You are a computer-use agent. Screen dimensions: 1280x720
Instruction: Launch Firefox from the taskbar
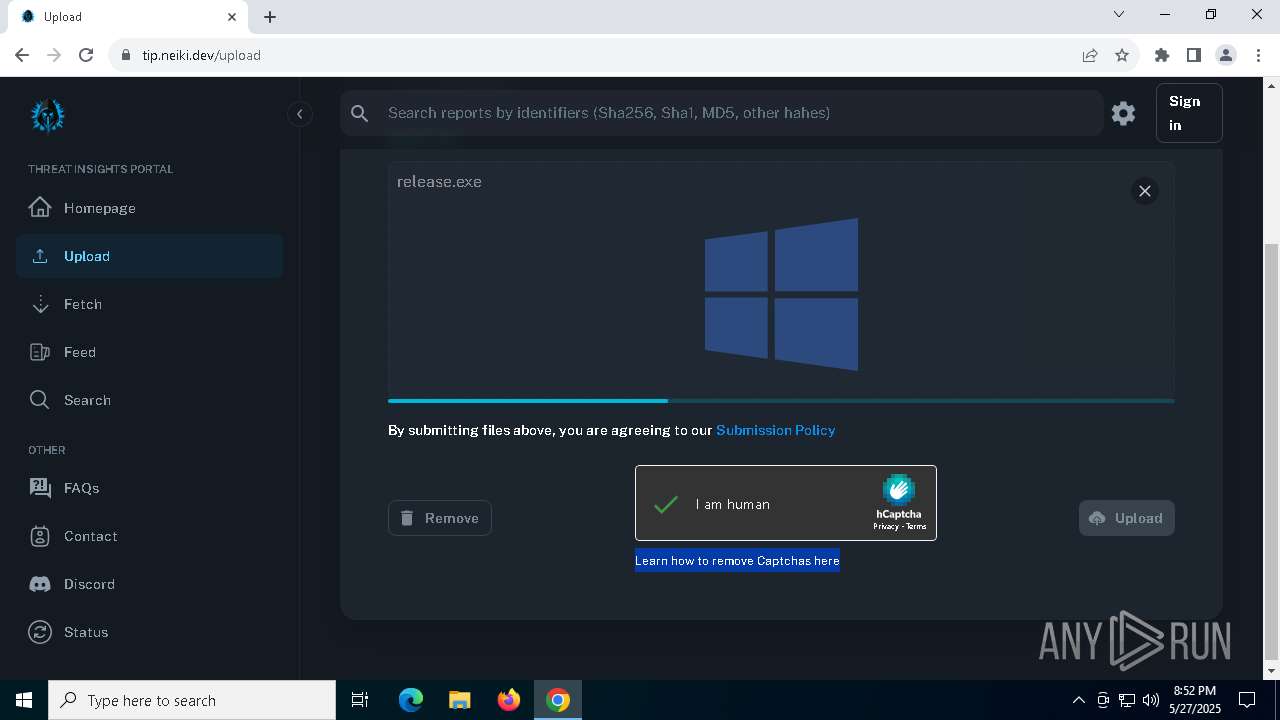point(508,700)
